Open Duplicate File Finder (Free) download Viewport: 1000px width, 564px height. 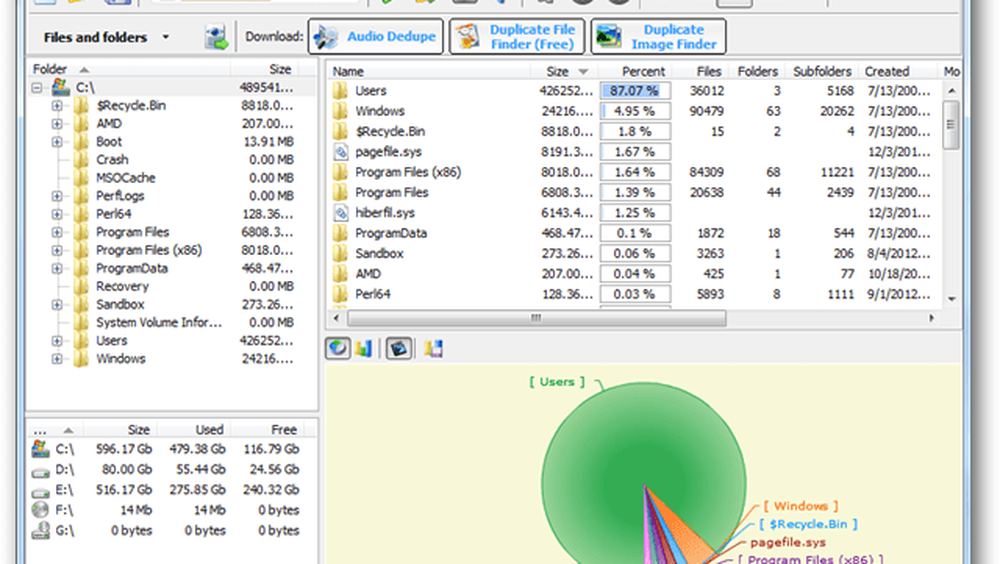[x=516, y=37]
